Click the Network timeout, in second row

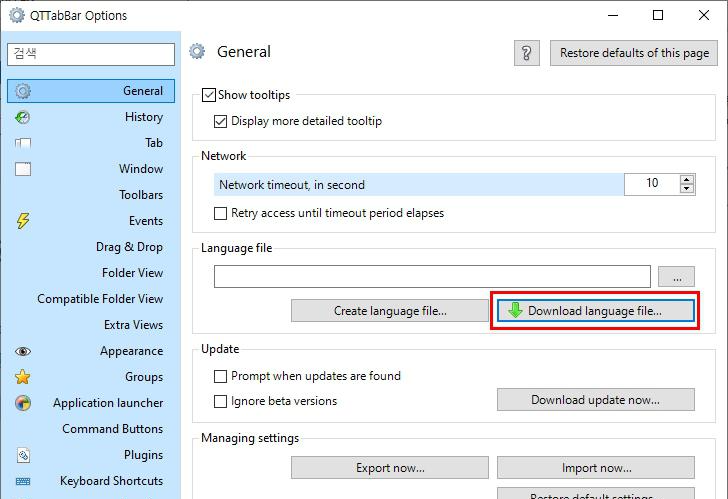[x=419, y=185]
